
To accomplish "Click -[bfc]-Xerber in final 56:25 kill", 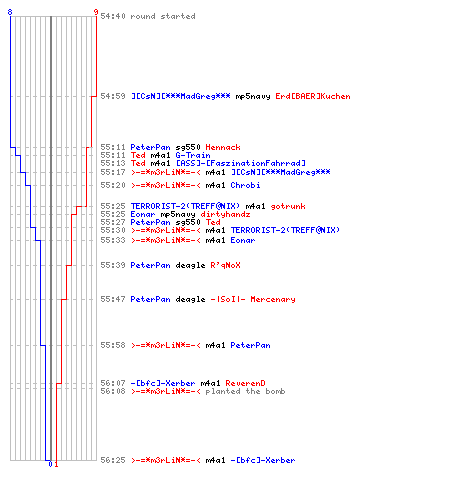I will [263, 460].
